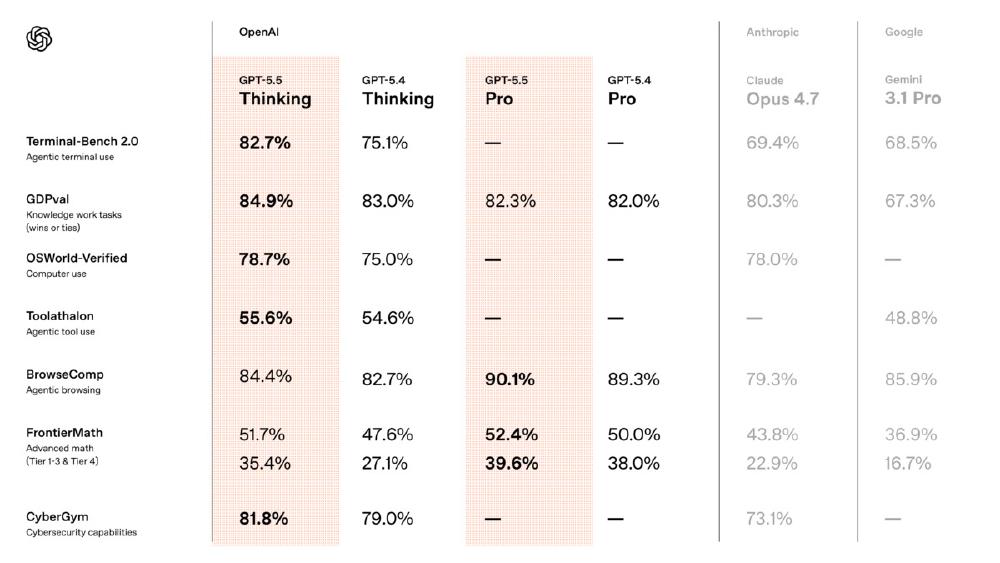Open the FrontierMath row label
Image resolution: width=1000 pixels, height=563 pixels.
64,433
